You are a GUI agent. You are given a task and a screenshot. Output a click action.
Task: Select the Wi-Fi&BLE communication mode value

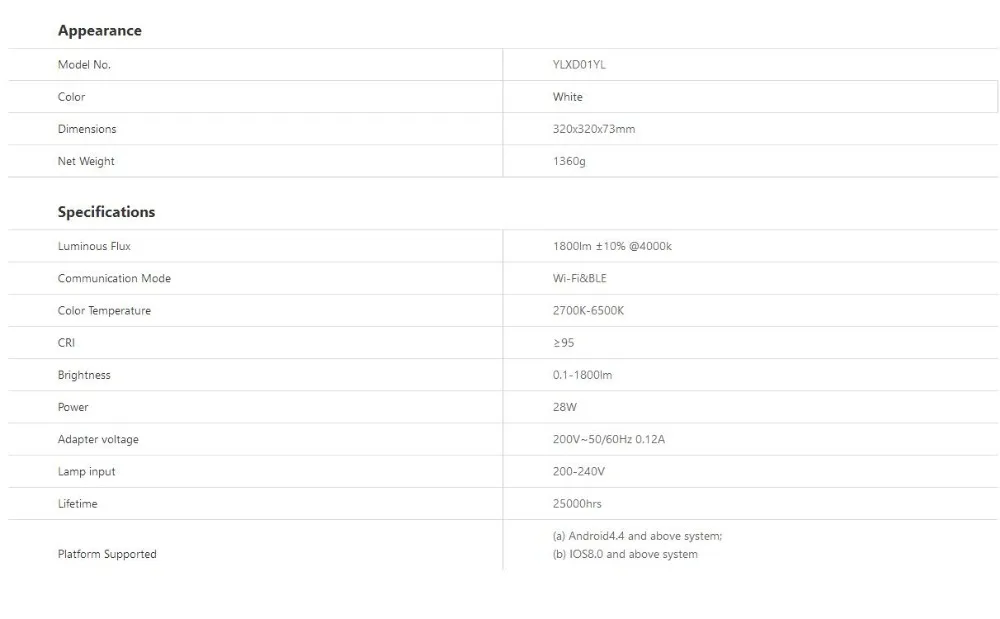pyautogui.click(x=580, y=279)
